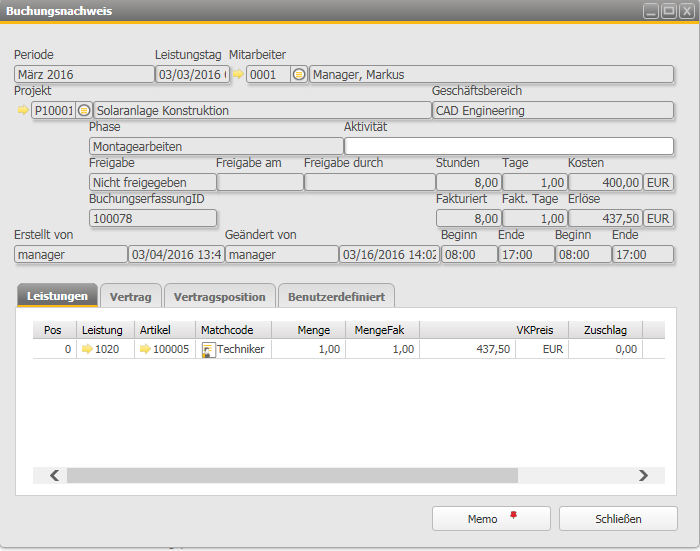Open the Vertragsposition tab
The height and width of the screenshot is (551, 700).
(x=220, y=296)
